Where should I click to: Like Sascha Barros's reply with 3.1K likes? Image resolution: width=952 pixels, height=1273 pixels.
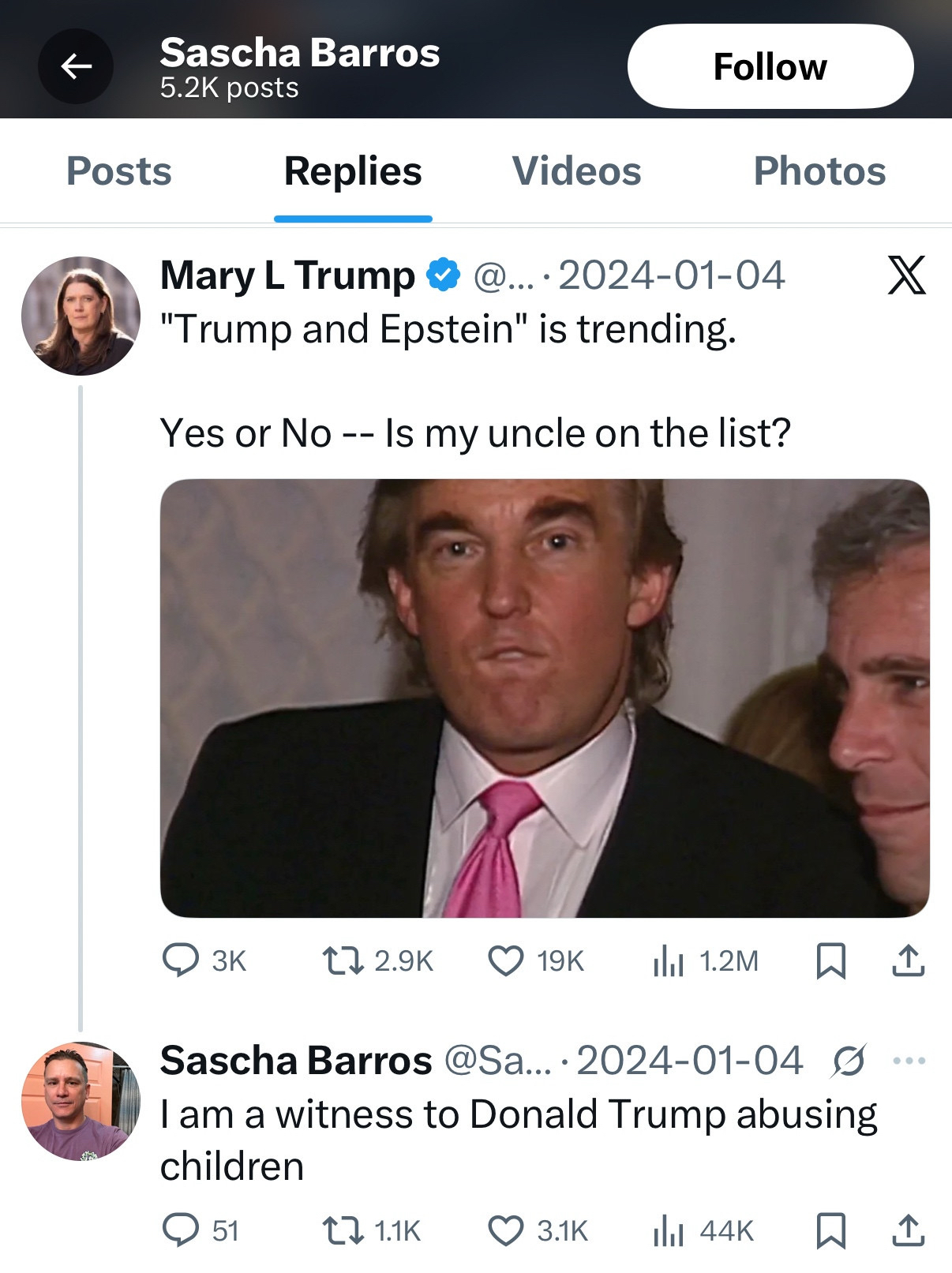pos(505,1230)
